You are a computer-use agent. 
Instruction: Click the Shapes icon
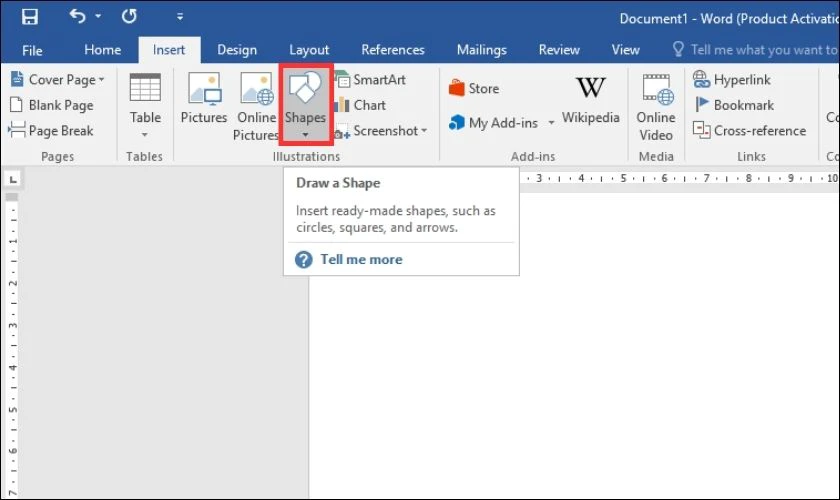point(305,87)
